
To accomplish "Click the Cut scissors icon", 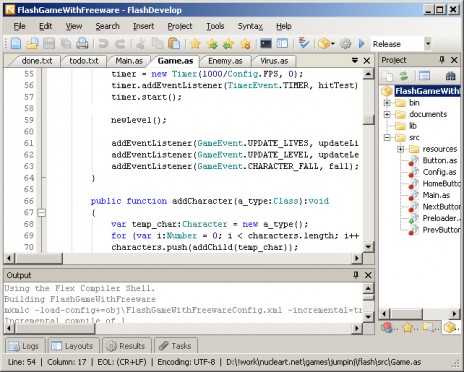I will 141,44.
